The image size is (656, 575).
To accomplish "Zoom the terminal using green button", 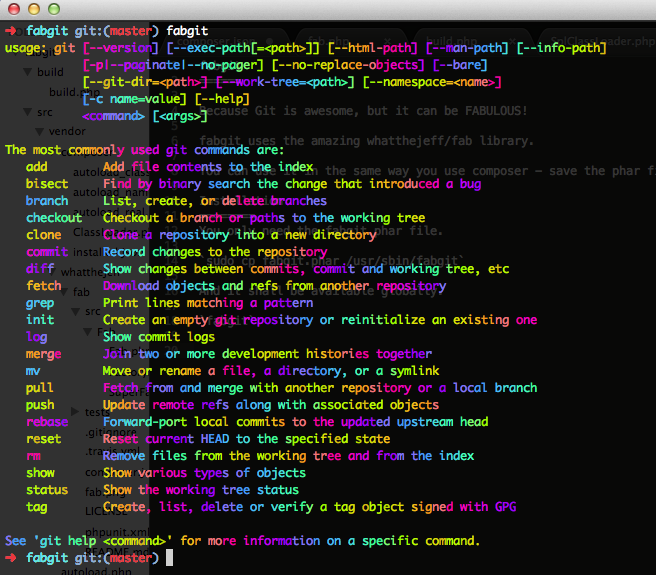I will pyautogui.click(x=54, y=9).
